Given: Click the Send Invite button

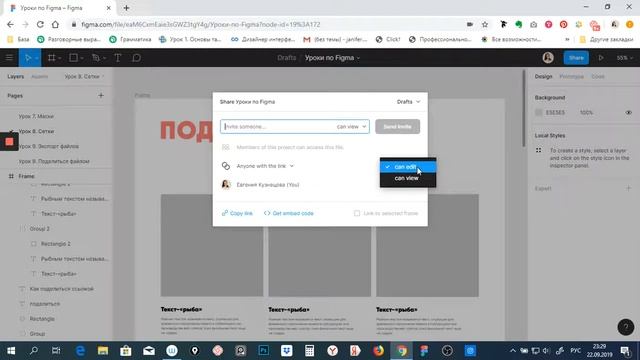Looking at the screenshot, I should click(397, 127).
